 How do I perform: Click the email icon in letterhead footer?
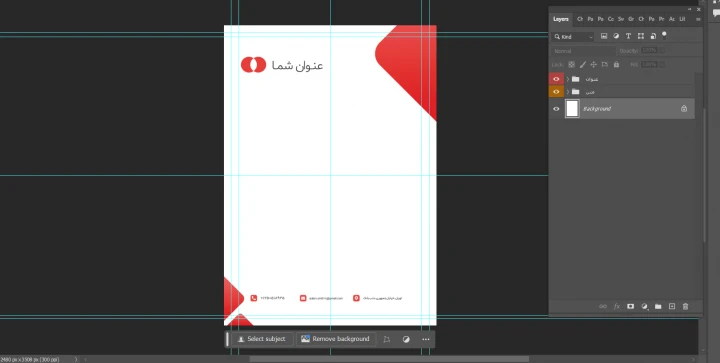click(x=303, y=298)
